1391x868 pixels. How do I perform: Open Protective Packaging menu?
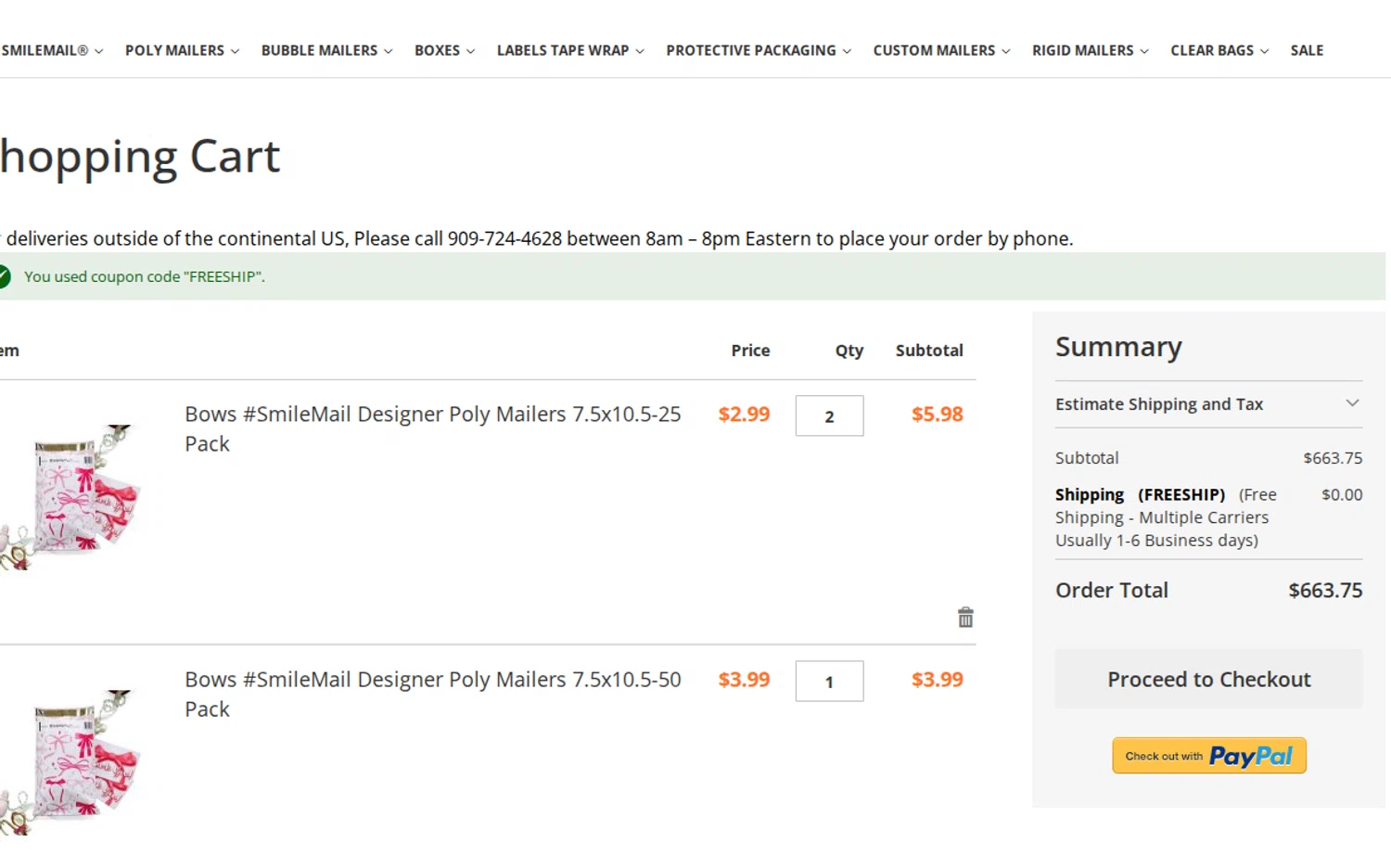click(x=758, y=50)
